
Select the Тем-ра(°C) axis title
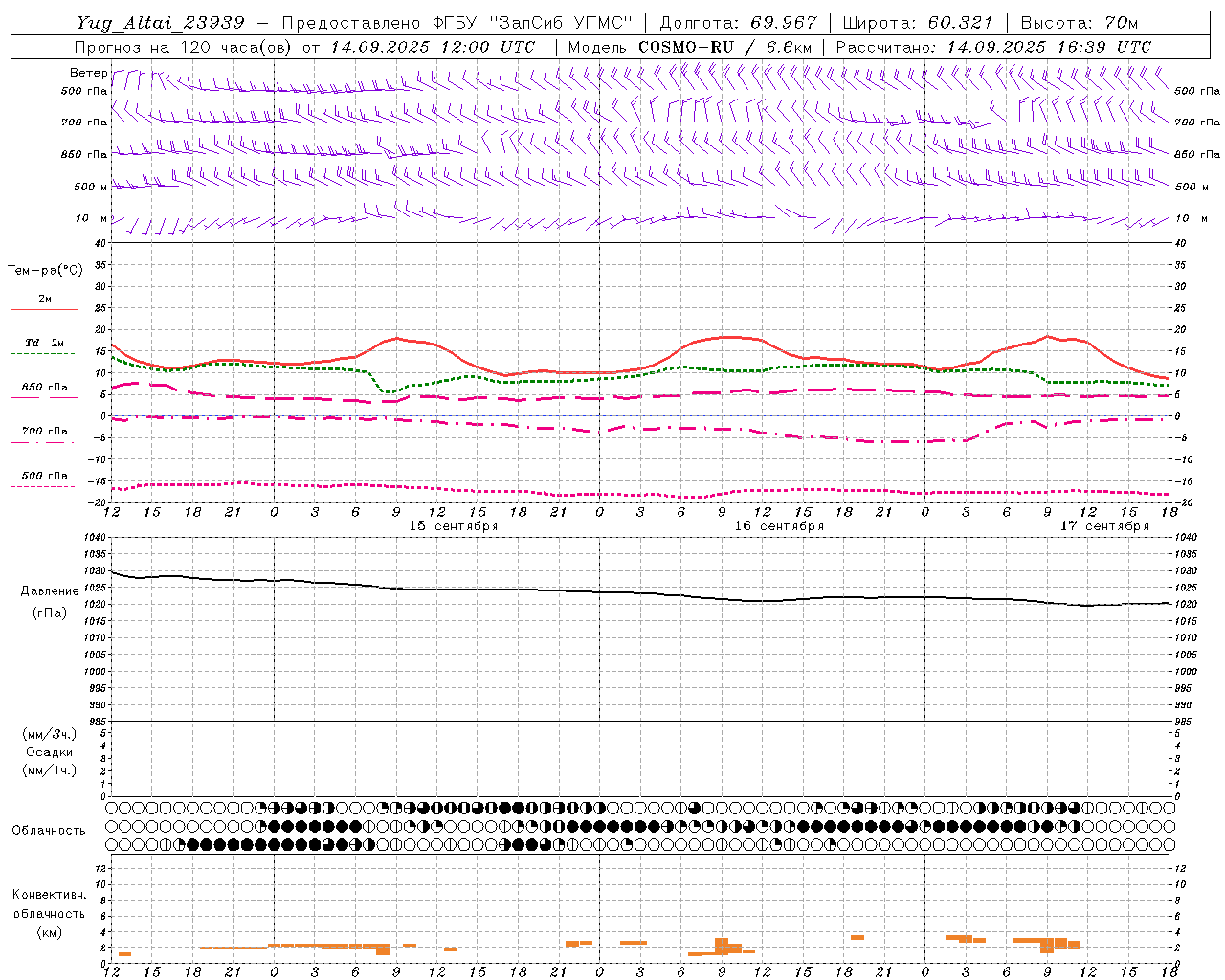pyautogui.click(x=45, y=271)
